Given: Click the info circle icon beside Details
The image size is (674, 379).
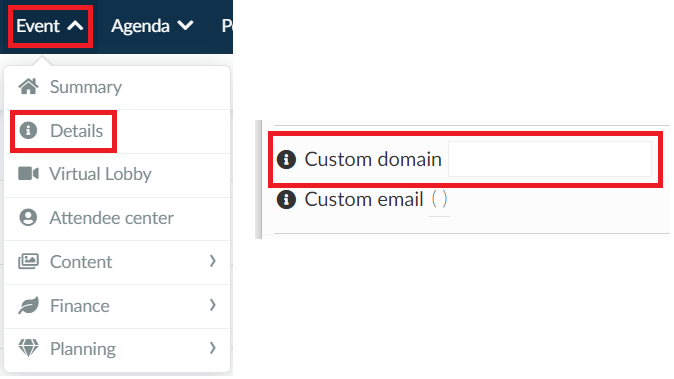Looking at the screenshot, I should click(28, 131).
